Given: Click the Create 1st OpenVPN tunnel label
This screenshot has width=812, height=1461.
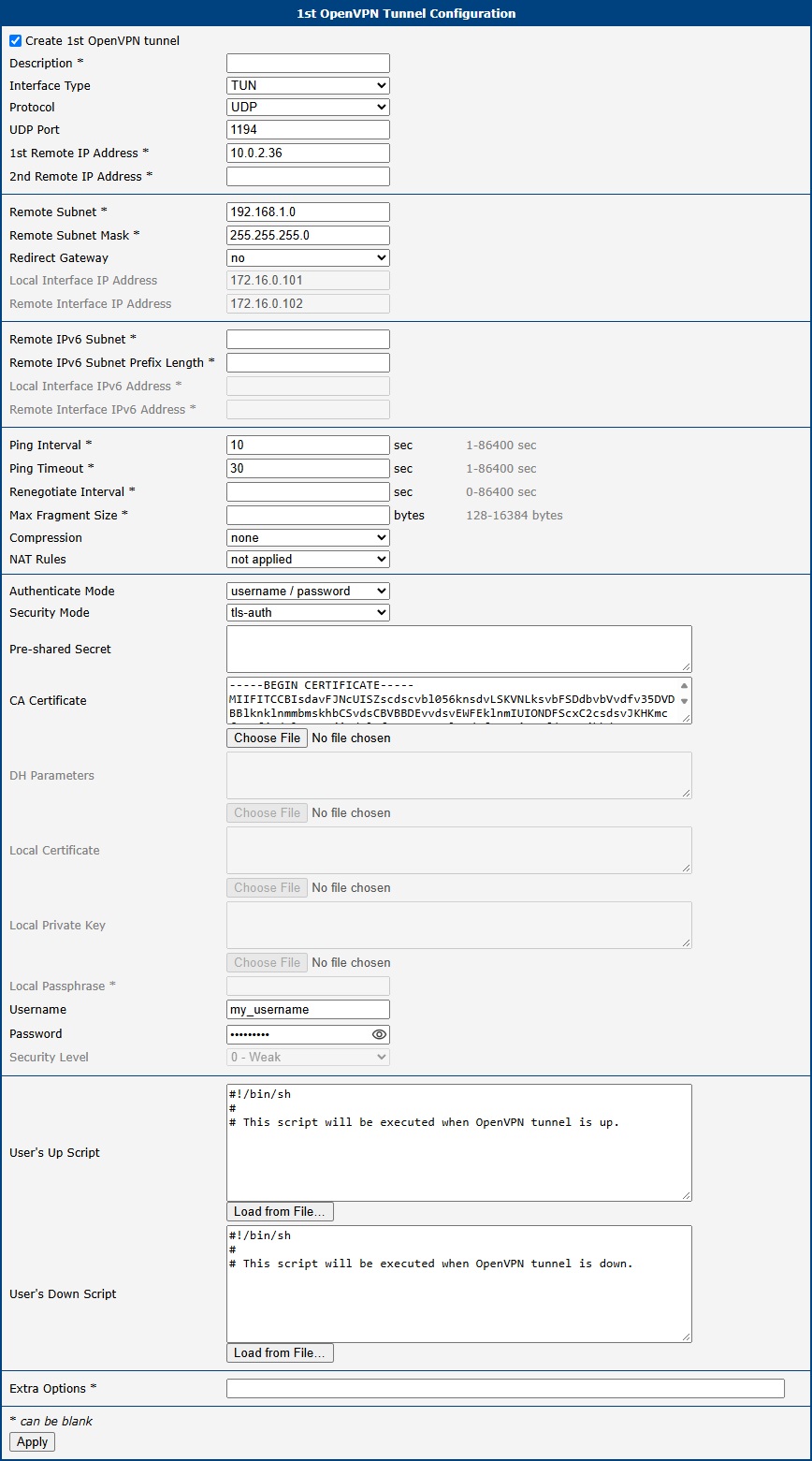Looking at the screenshot, I should (103, 41).
